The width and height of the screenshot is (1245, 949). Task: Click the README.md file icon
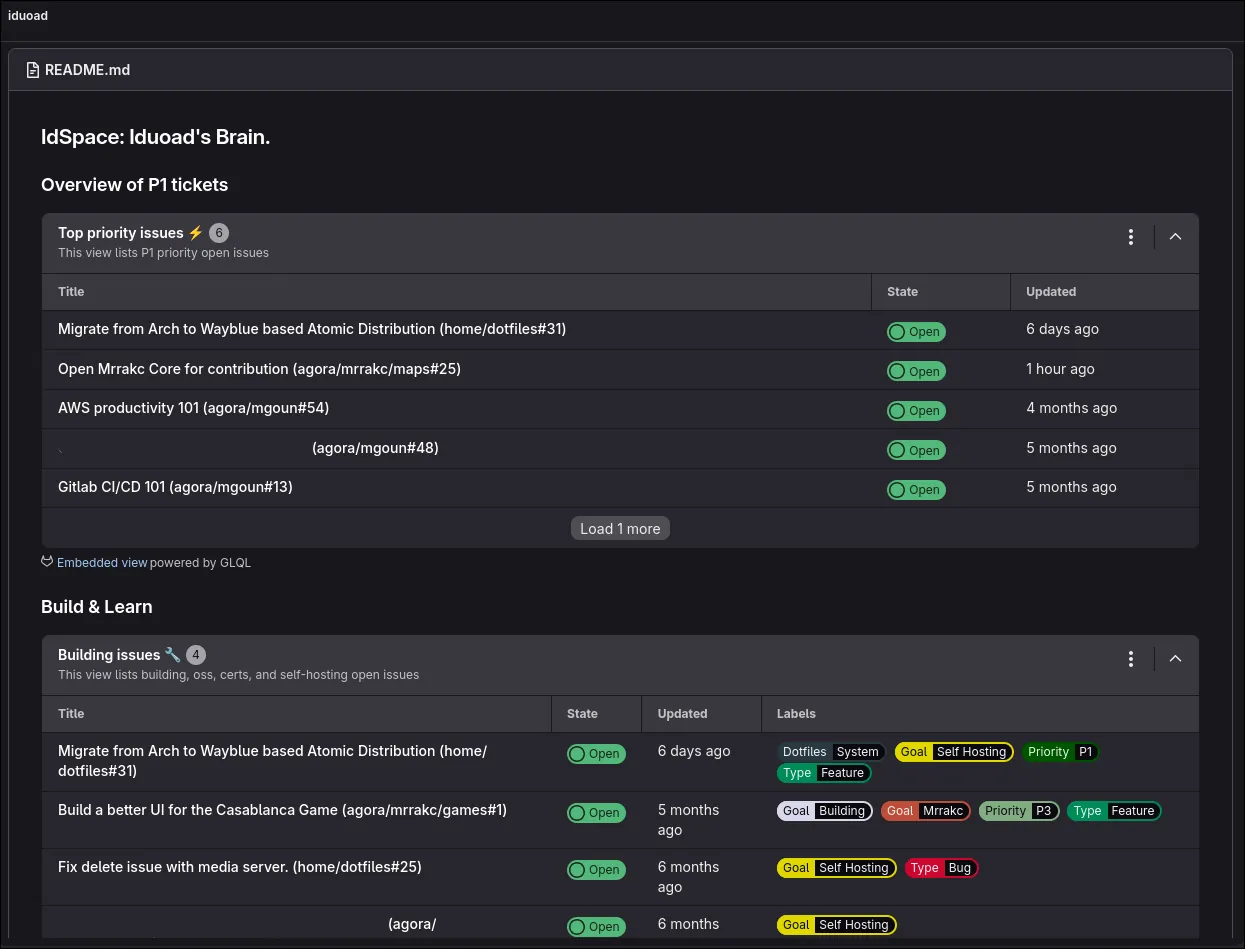coord(31,69)
